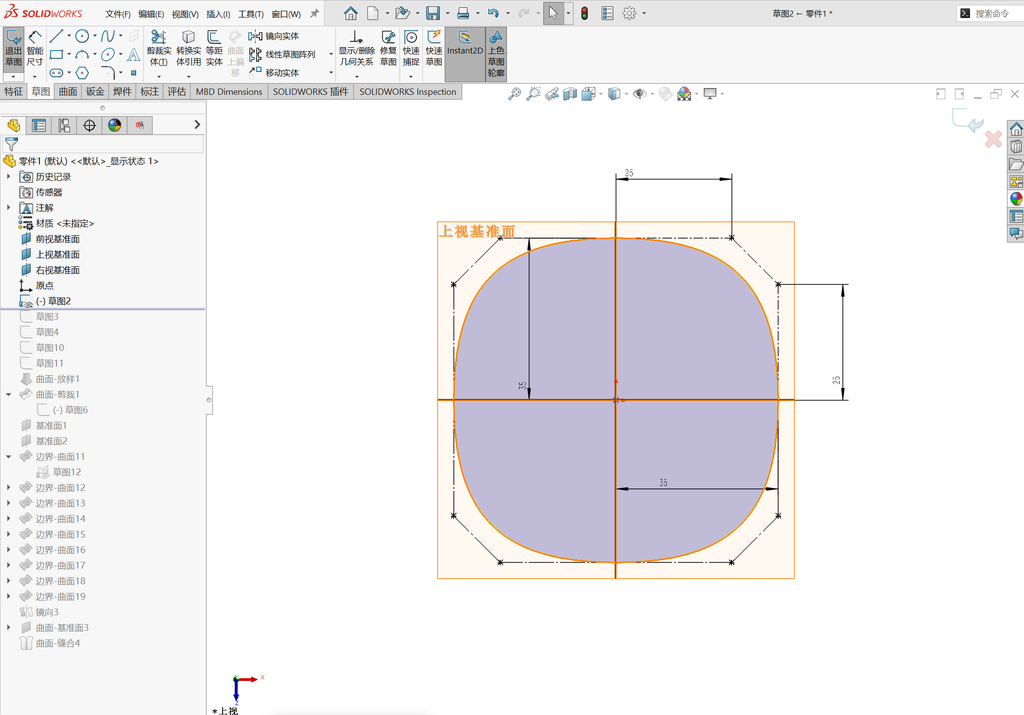Select the Polygon sketch tool
This screenshot has height=715, width=1024.
point(82,72)
